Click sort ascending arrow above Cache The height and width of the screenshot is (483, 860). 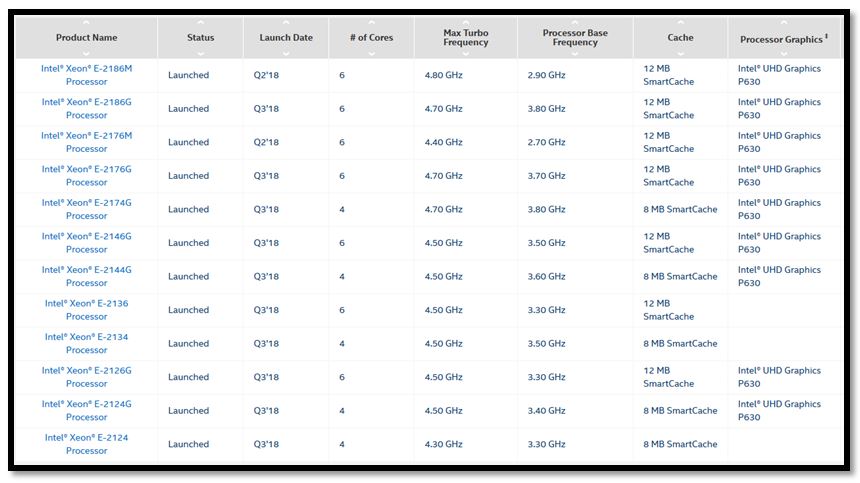[x=680, y=22]
